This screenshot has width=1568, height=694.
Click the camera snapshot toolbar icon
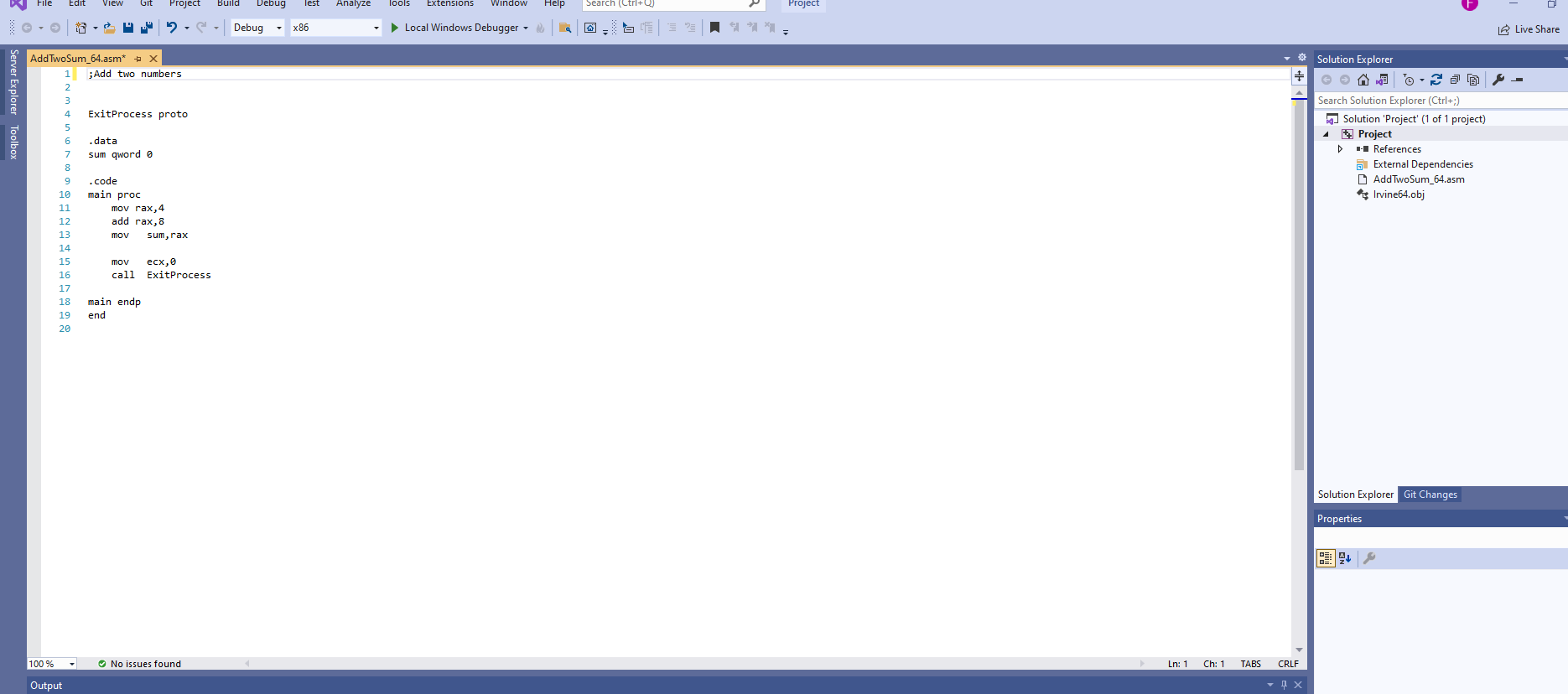(590, 28)
